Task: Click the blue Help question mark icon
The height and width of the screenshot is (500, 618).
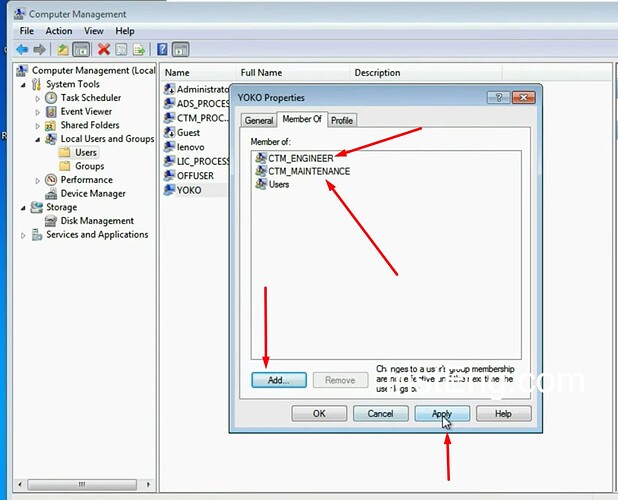Action: pyautogui.click(x=162, y=50)
